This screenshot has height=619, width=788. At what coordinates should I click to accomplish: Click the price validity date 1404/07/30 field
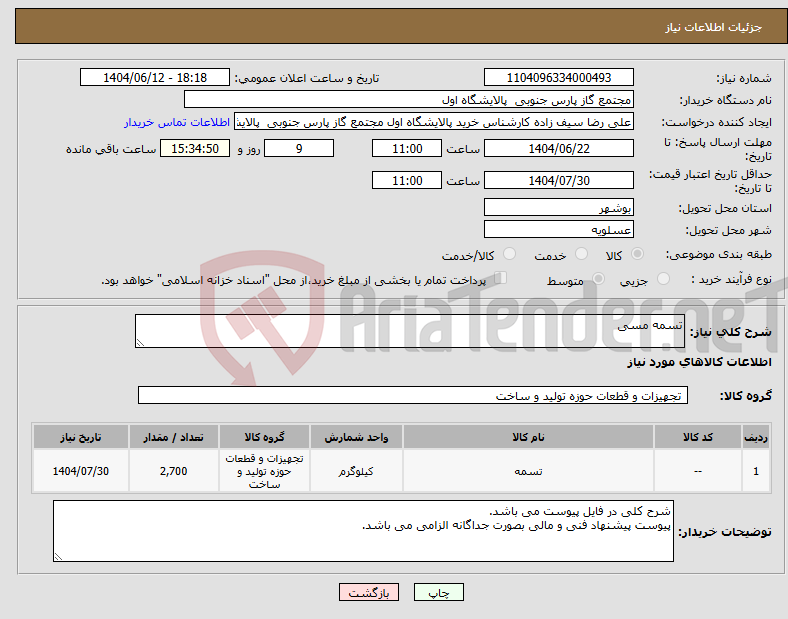558,180
